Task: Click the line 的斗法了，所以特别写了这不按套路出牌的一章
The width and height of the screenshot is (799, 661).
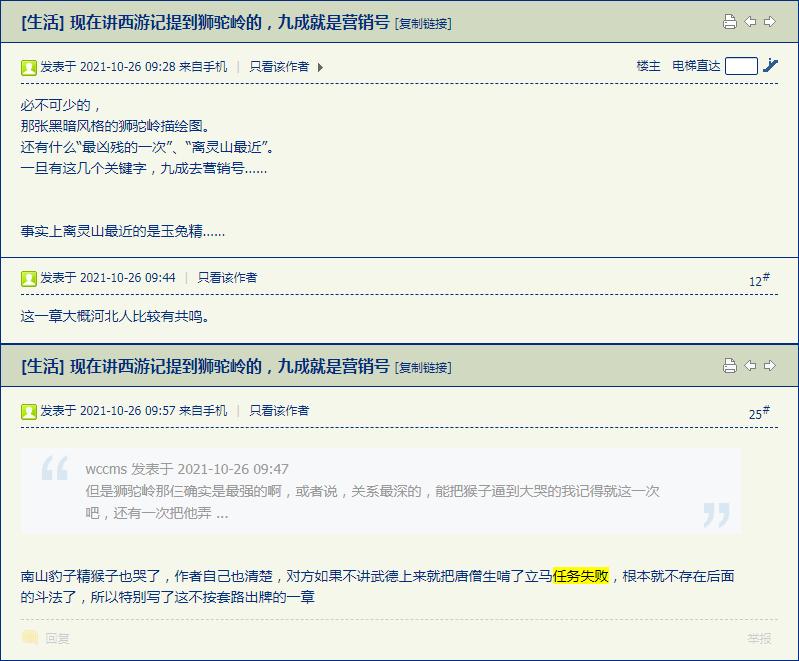Action: point(168,597)
